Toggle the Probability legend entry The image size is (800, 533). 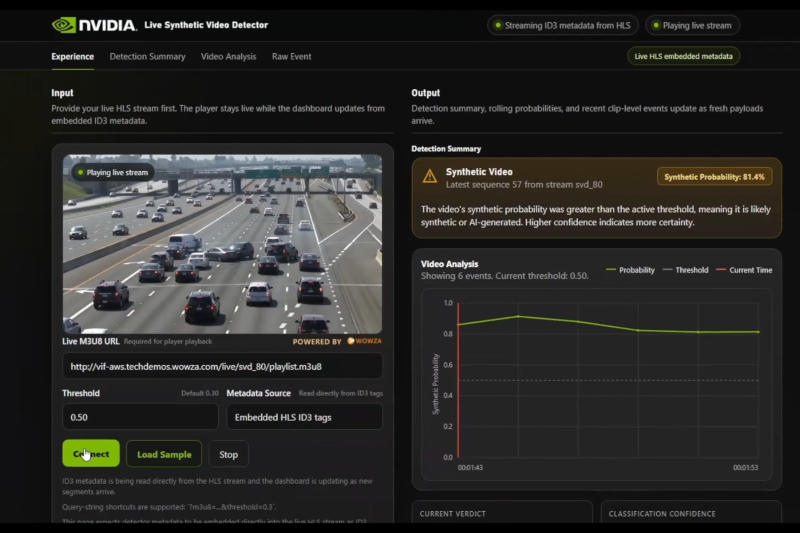click(630, 270)
